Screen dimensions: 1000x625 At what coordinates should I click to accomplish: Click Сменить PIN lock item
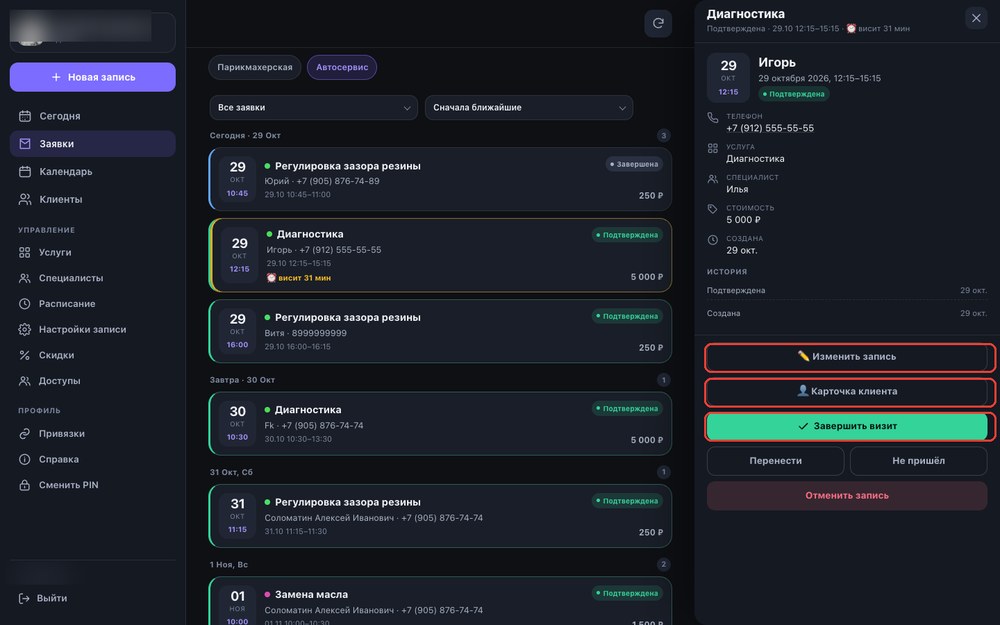(92, 485)
